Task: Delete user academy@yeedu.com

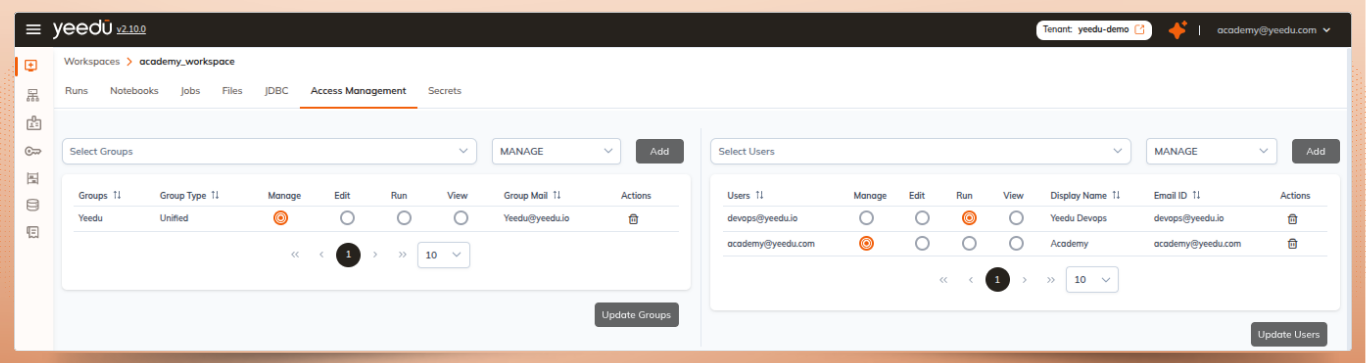Action: pos(1292,243)
